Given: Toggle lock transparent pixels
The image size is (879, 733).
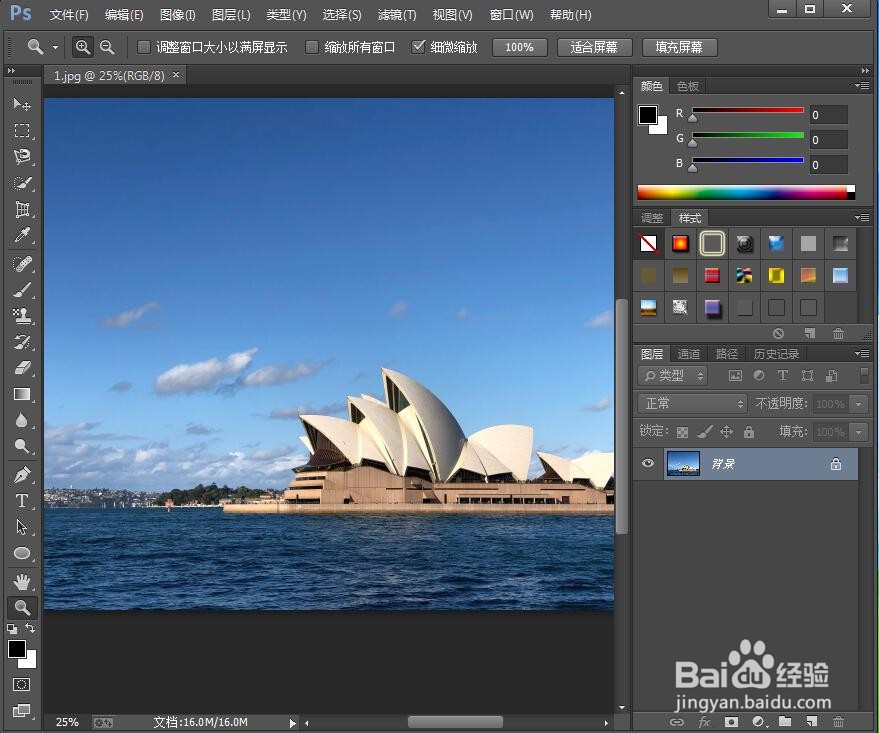Looking at the screenshot, I should tap(682, 432).
